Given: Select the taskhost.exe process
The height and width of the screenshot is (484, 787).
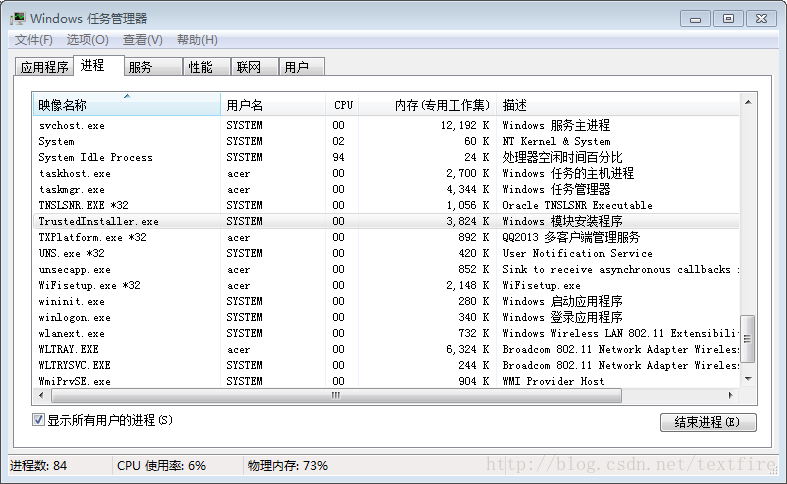Looking at the screenshot, I should coord(75,173).
